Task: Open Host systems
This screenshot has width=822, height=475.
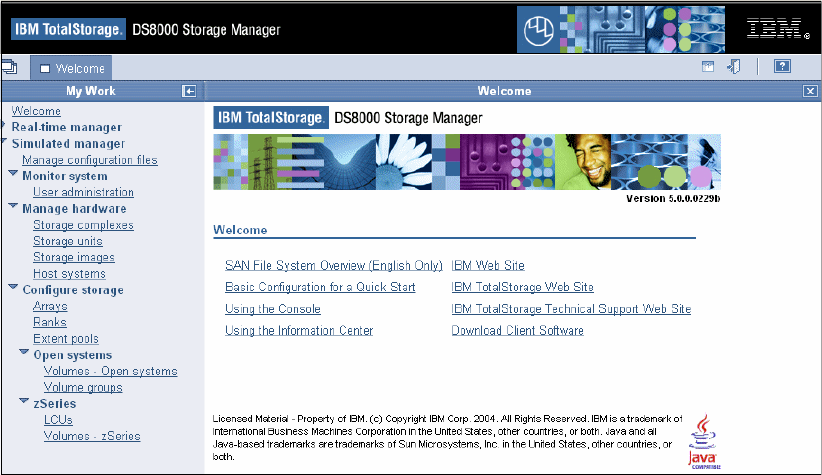Action: click(69, 274)
